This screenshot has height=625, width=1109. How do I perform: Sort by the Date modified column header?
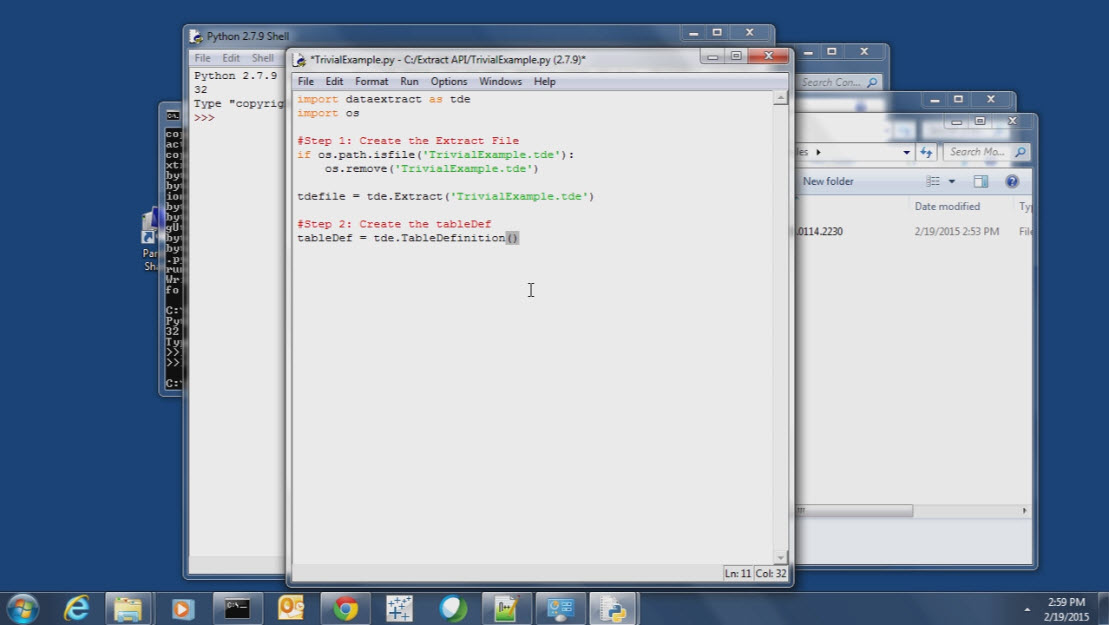pyautogui.click(x=947, y=206)
